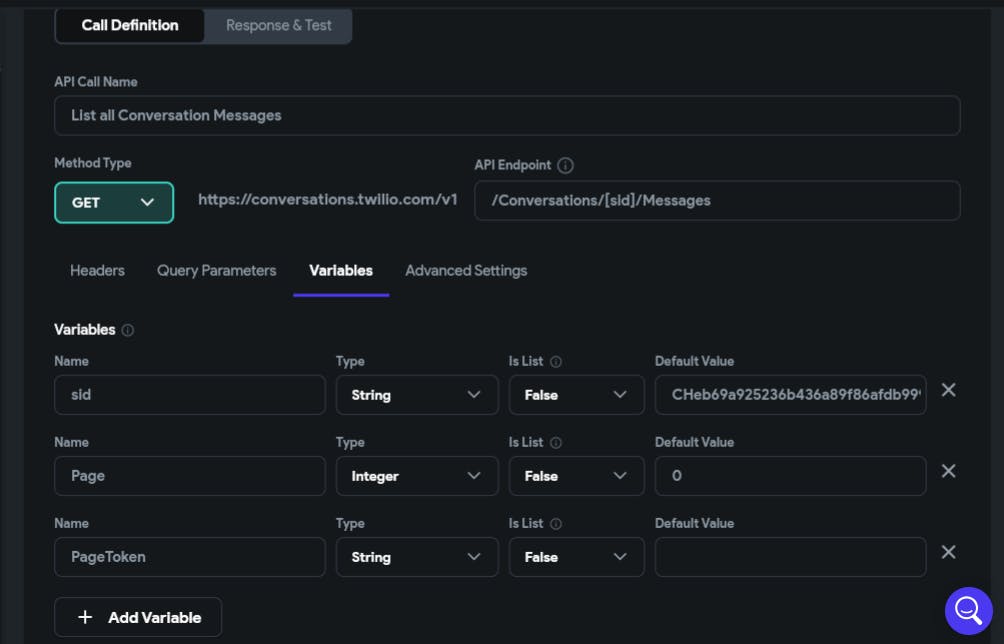
Task: Switch to Response & Test tab
Action: click(x=278, y=25)
